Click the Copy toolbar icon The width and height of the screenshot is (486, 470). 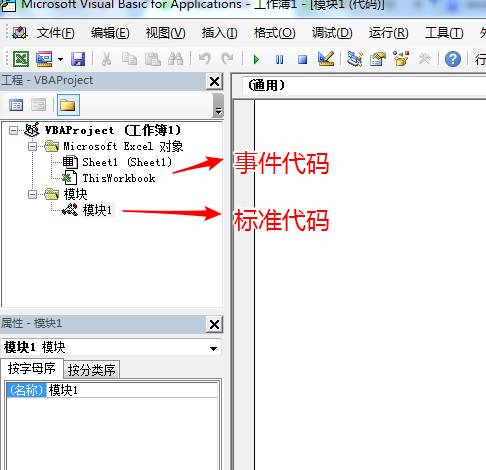click(129, 59)
